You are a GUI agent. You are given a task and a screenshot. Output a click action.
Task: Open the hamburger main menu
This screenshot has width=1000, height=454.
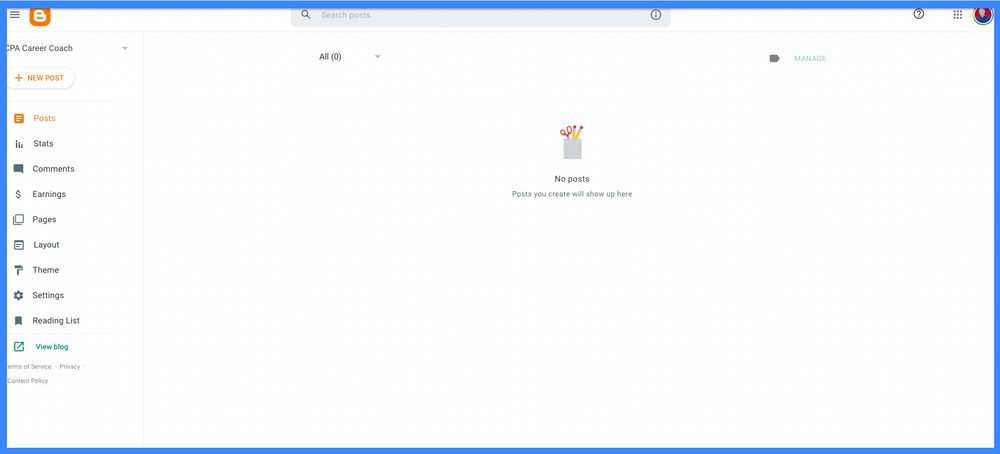click(14, 15)
